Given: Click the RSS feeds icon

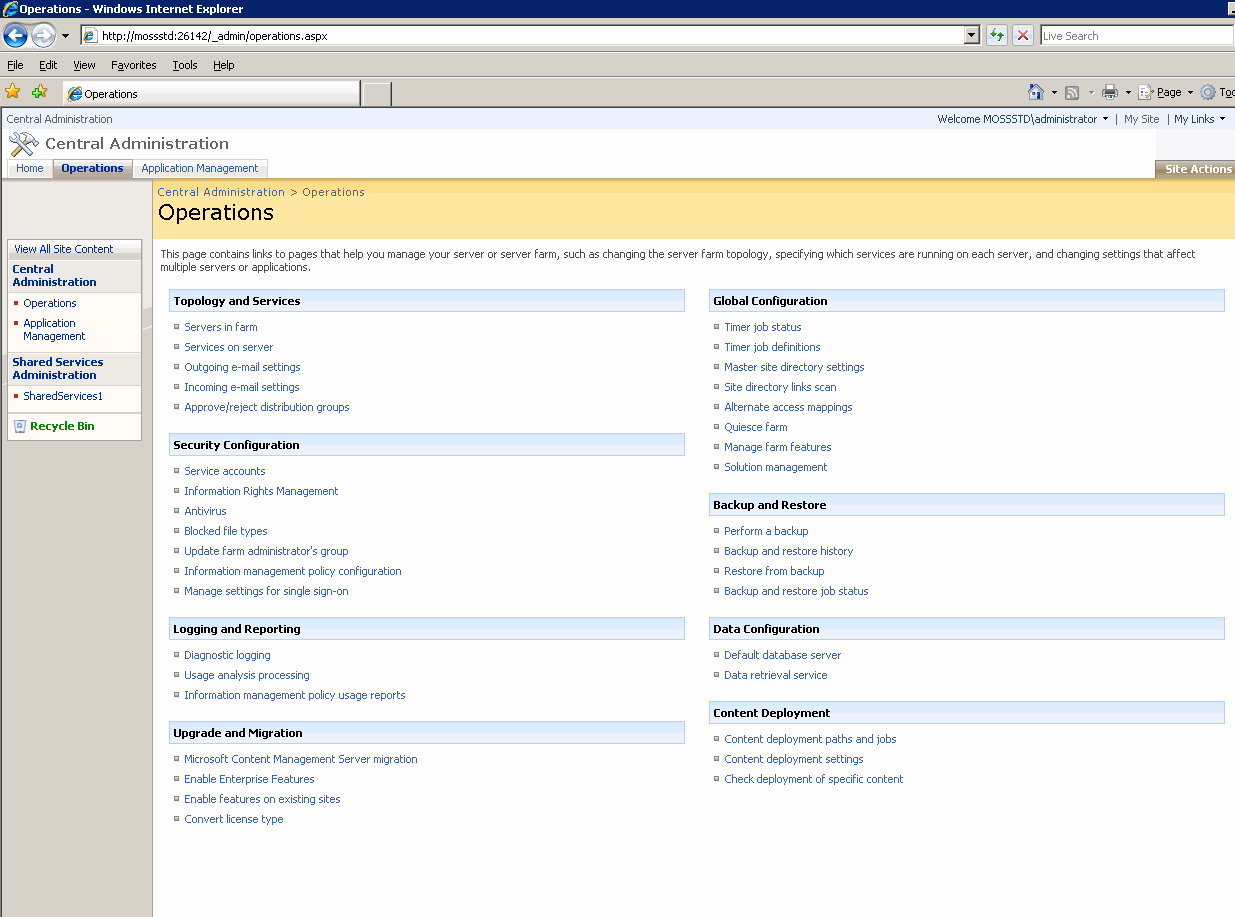Looking at the screenshot, I should 1072,92.
